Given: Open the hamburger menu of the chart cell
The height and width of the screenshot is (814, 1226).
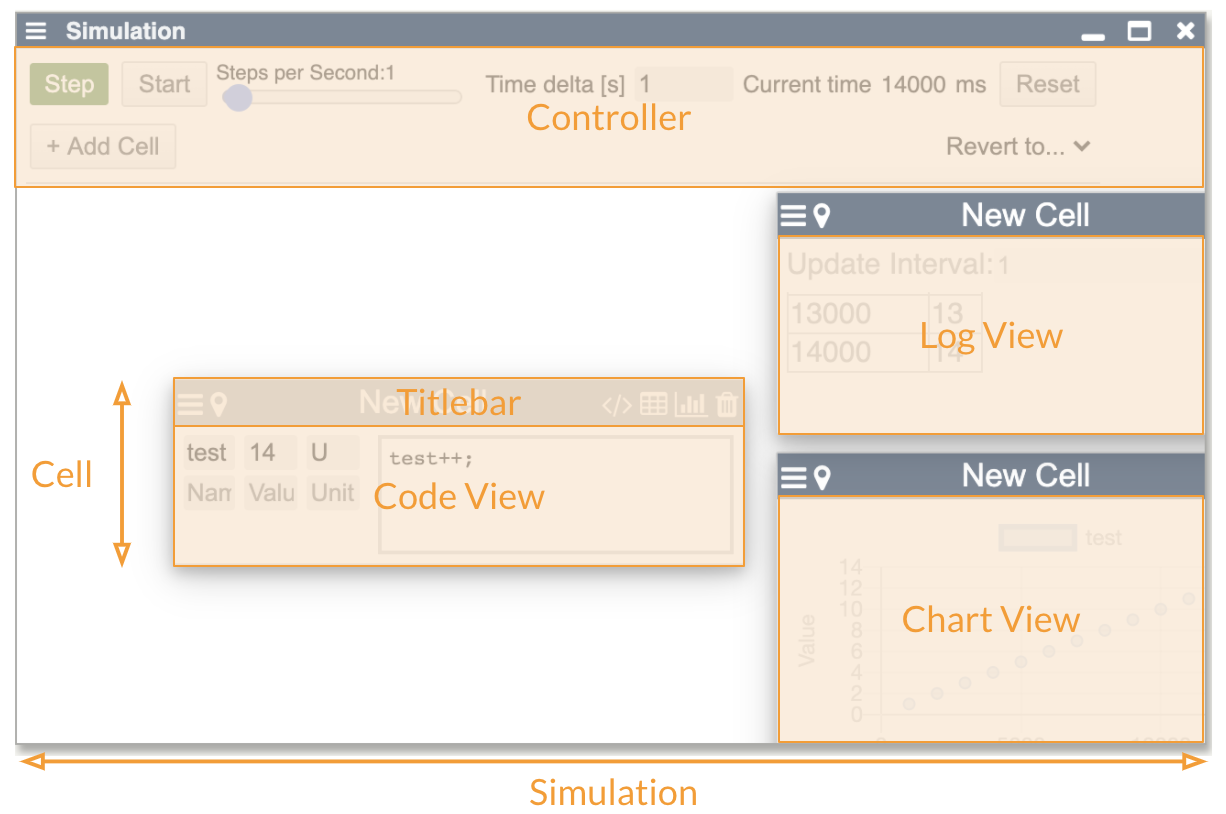Looking at the screenshot, I should pyautogui.click(x=793, y=477).
